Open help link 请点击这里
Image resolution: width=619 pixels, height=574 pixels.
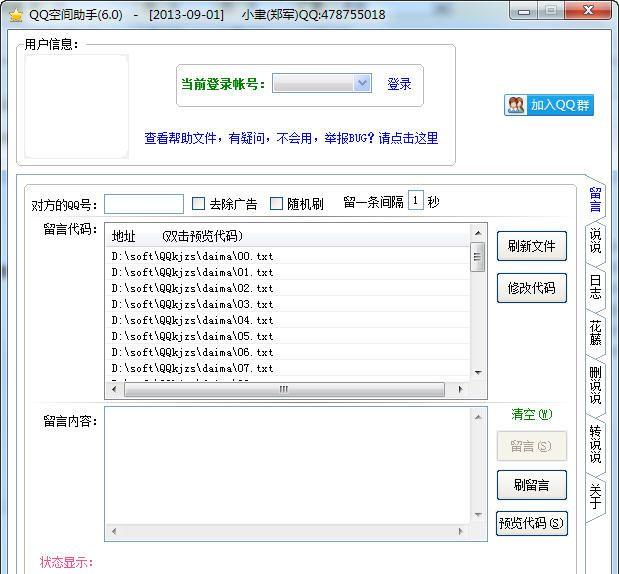[408, 139]
